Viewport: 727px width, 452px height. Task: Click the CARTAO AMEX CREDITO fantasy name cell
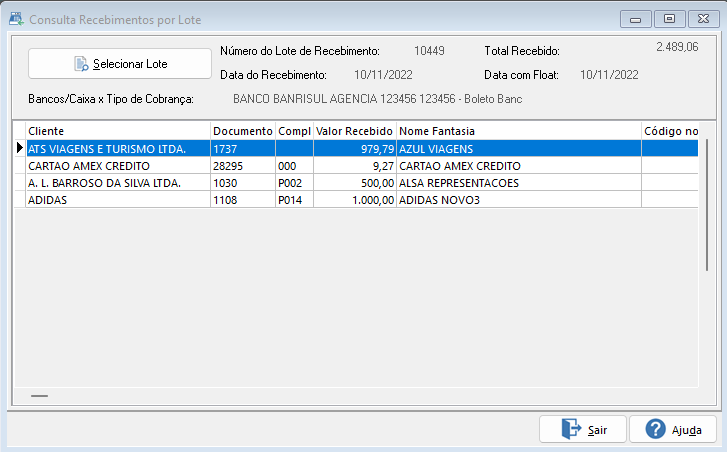coord(519,166)
